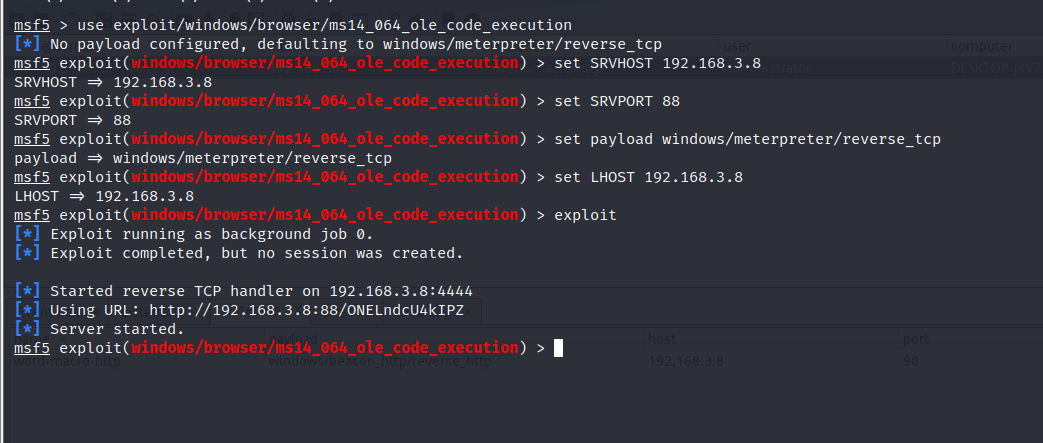1043x443 pixels.
Task: Select the 'SRVPORT ⇒ 88' output line
Action: point(73,120)
